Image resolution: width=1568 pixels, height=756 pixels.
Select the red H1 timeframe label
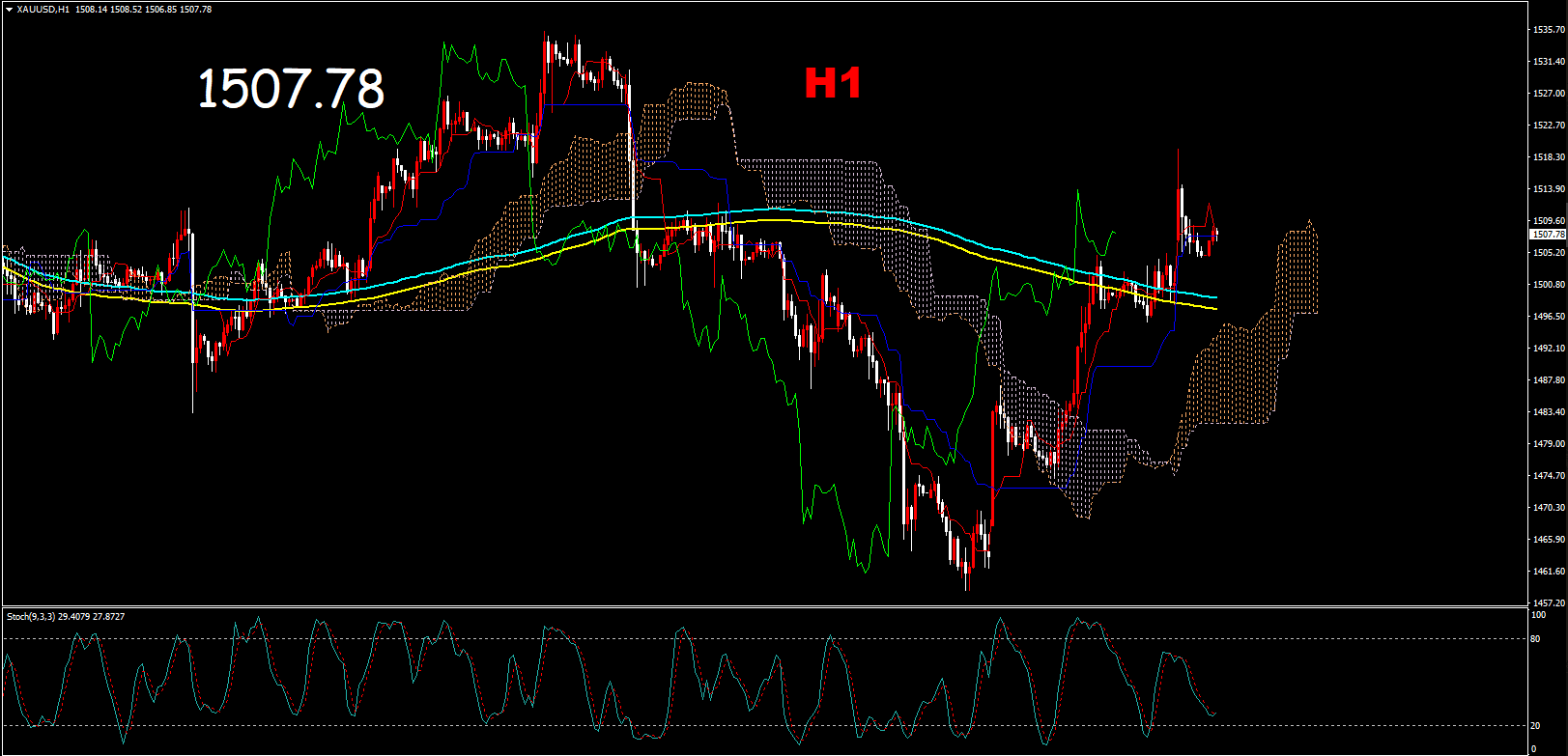[x=832, y=84]
